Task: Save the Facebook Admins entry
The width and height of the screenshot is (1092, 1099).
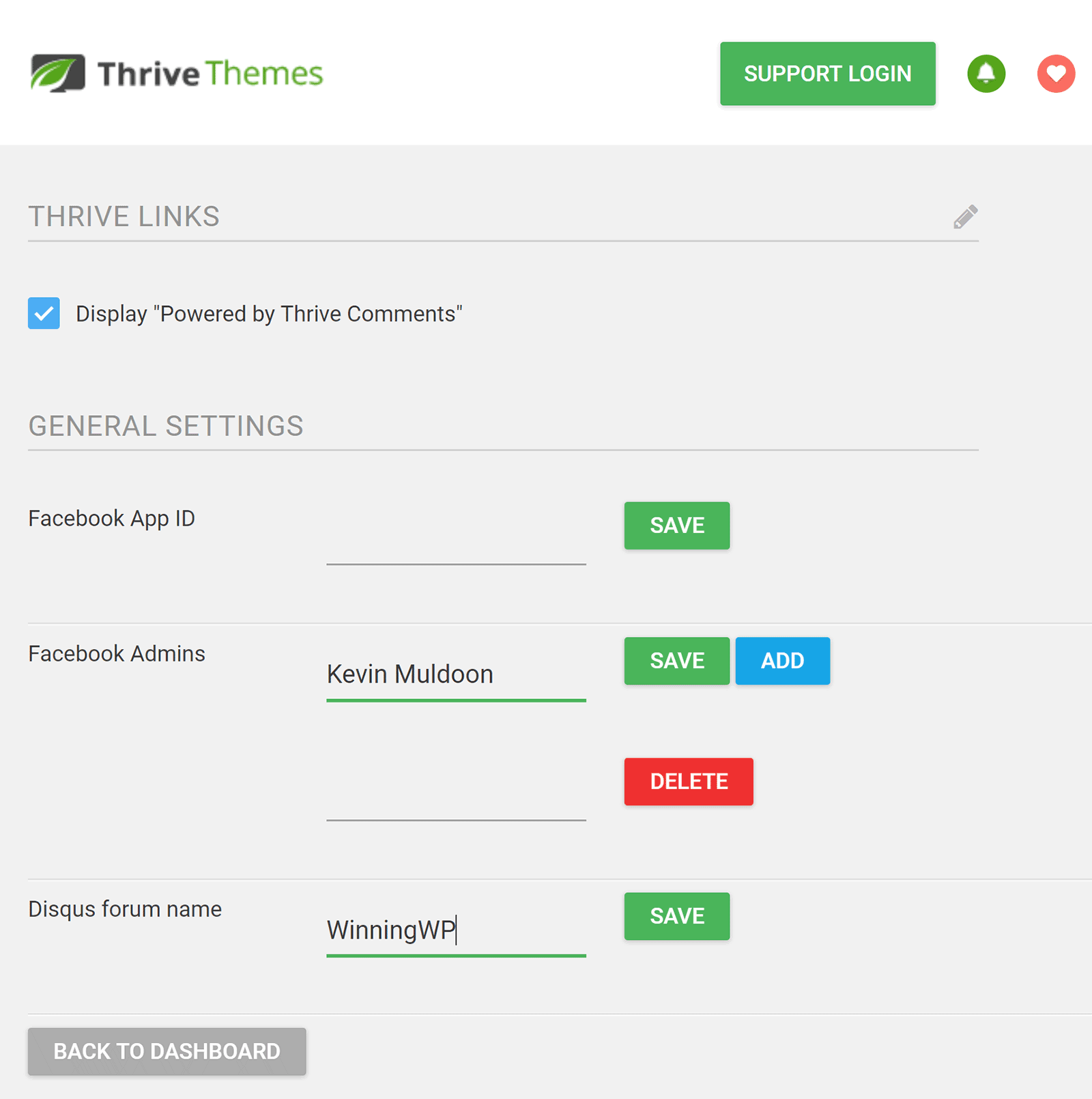Action: (676, 661)
